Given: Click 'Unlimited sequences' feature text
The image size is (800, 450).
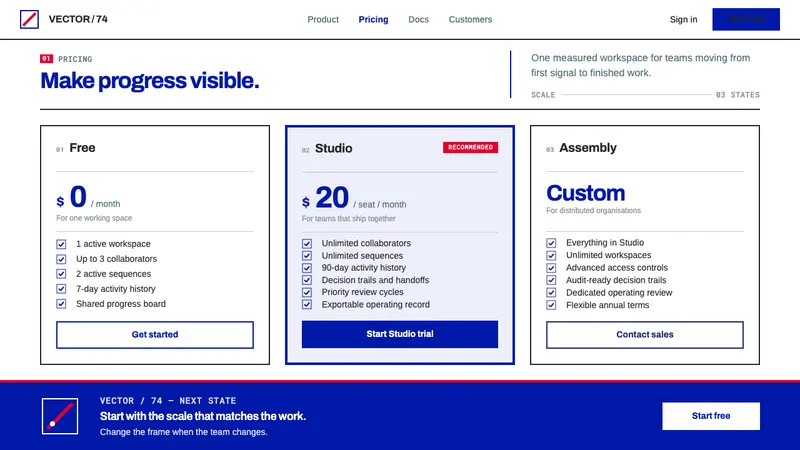Looking at the screenshot, I should tap(362, 256).
